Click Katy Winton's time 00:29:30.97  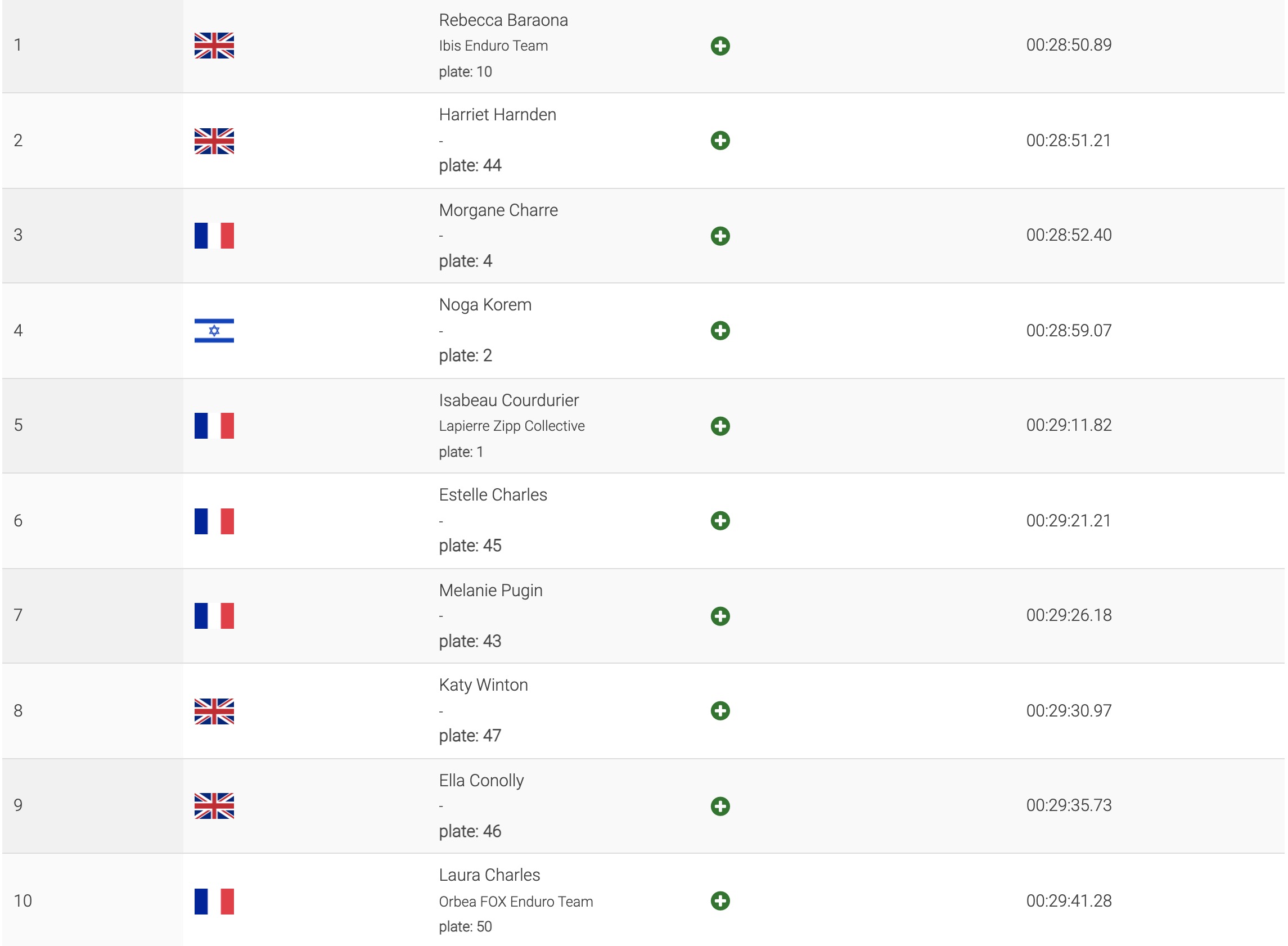click(1069, 711)
